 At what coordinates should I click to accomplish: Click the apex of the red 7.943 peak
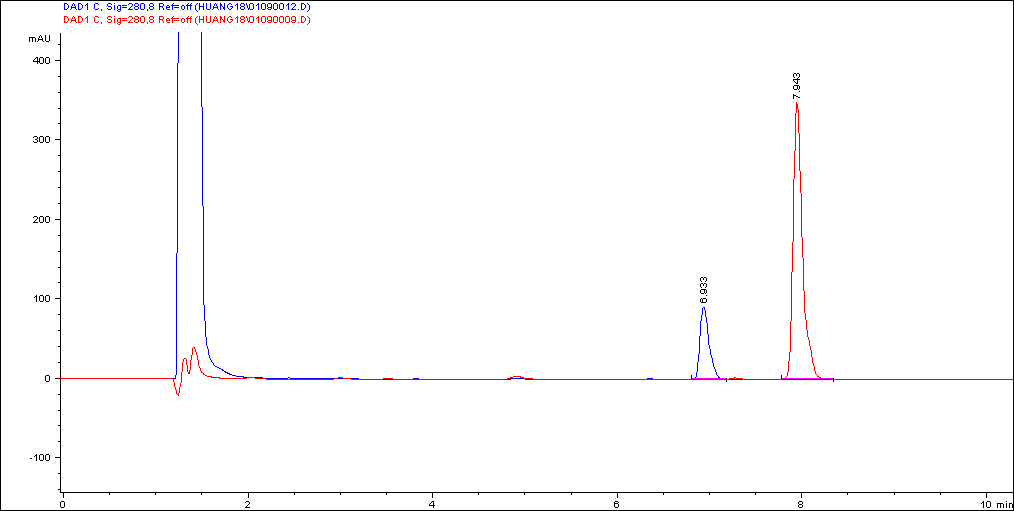[796, 103]
